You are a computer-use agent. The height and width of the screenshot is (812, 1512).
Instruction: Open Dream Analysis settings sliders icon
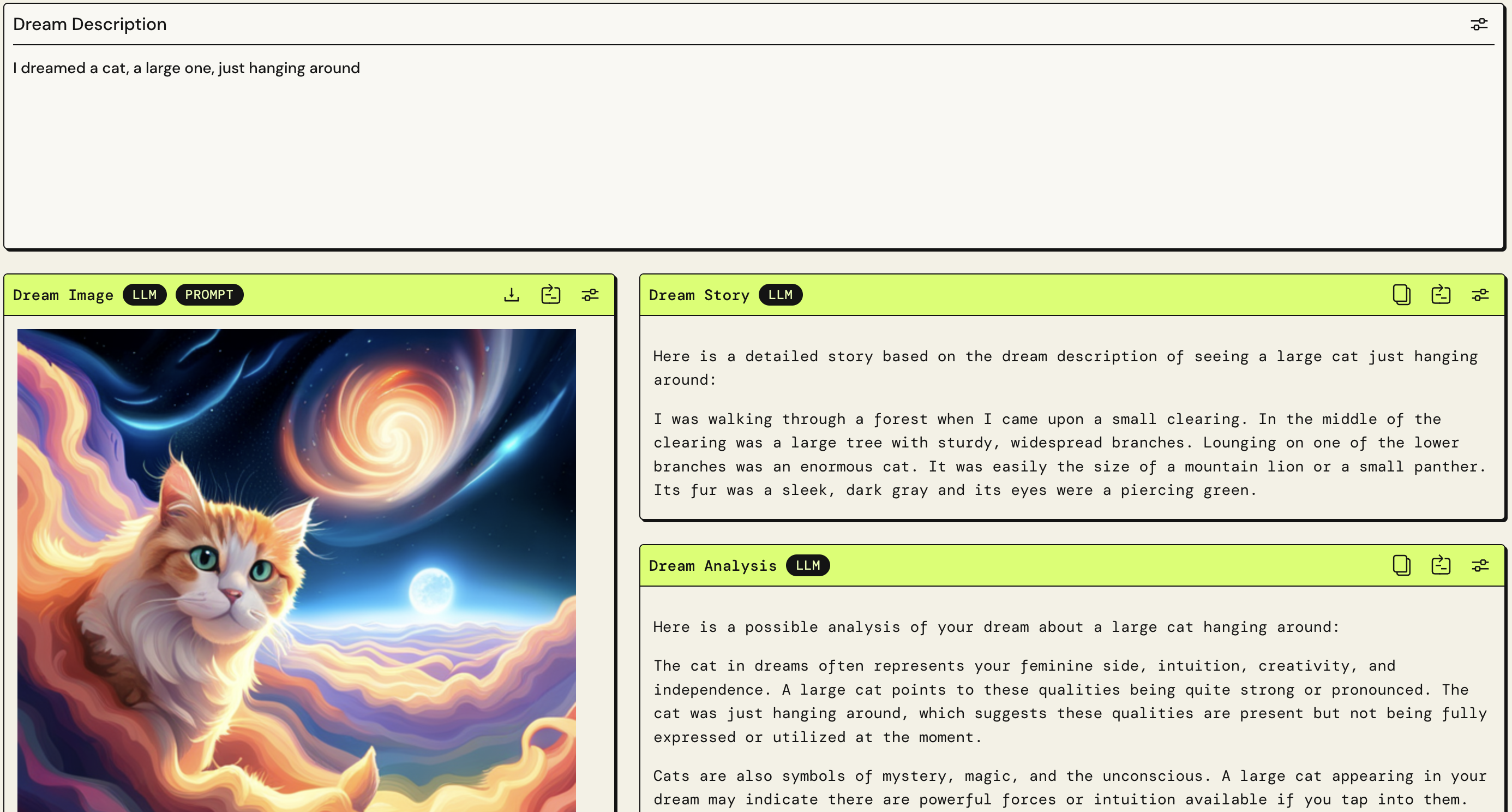(1480, 565)
